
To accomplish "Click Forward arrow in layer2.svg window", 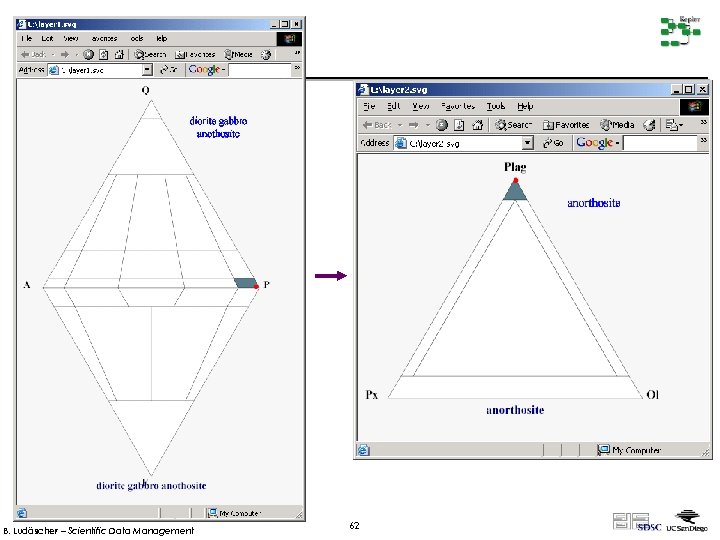I will pos(413,124).
